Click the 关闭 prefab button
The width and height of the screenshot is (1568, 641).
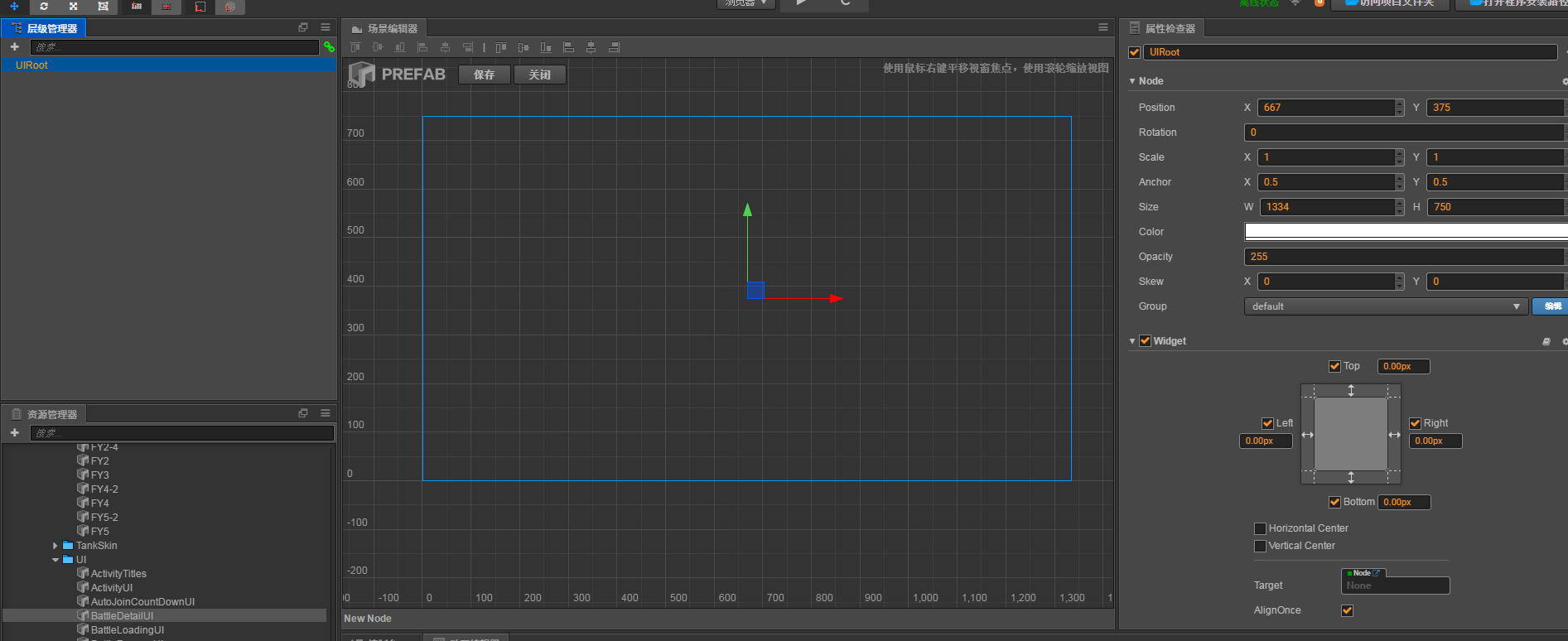pyautogui.click(x=539, y=75)
